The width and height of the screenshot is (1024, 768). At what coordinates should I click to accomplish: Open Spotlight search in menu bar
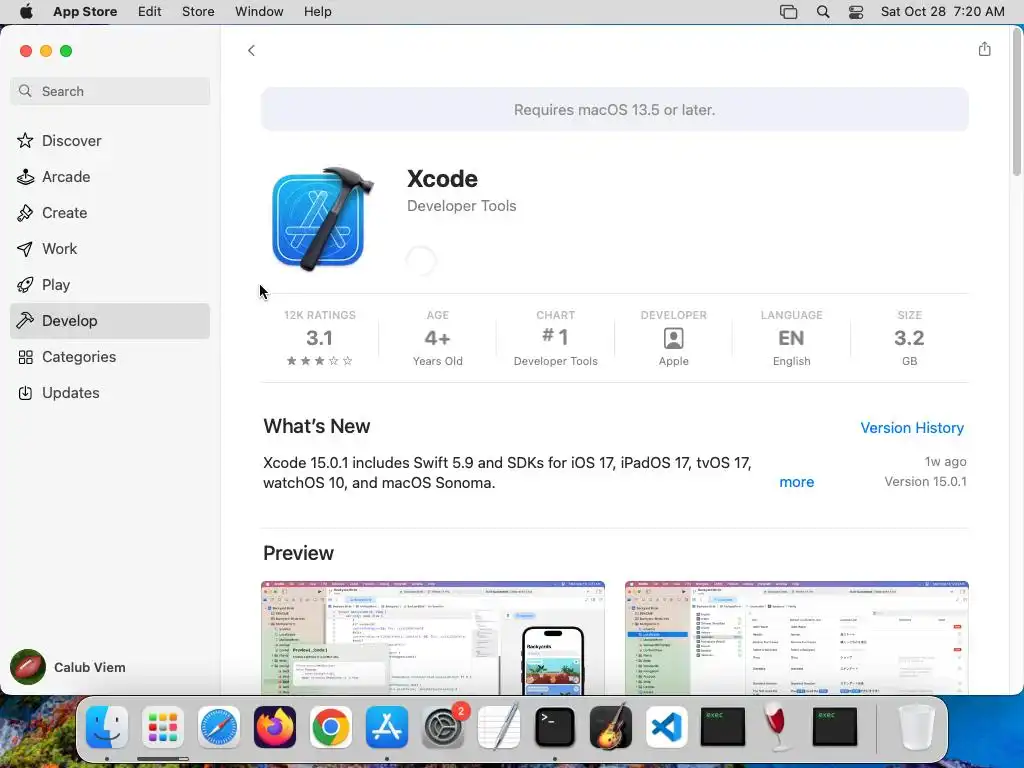823,12
